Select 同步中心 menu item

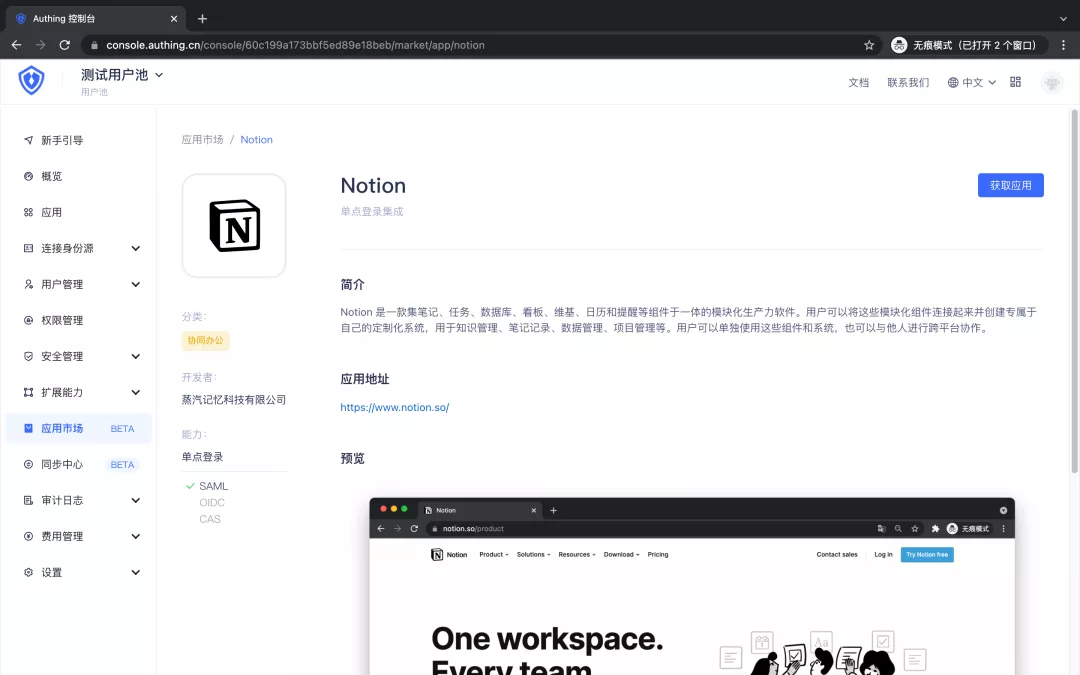pyautogui.click(x=79, y=464)
